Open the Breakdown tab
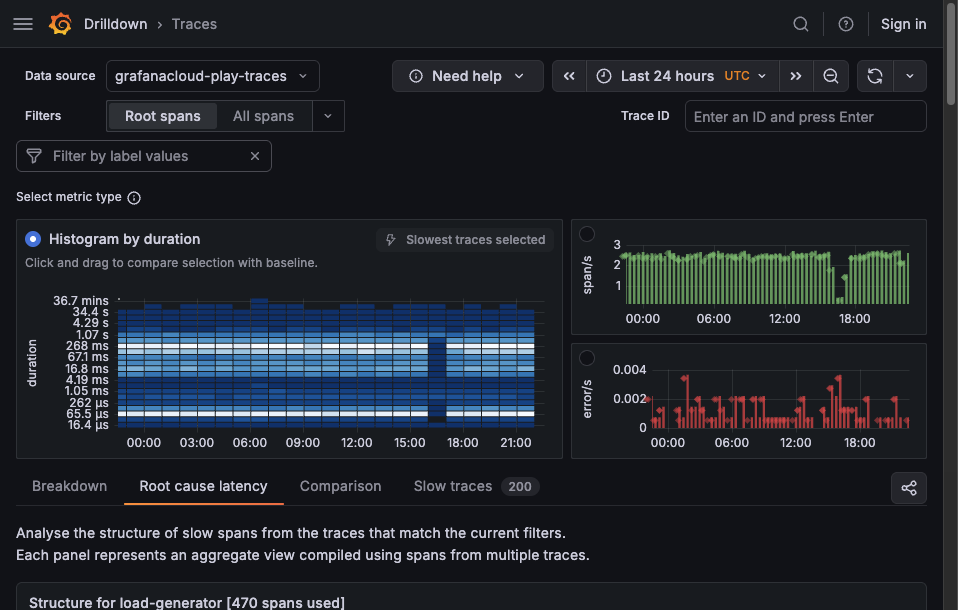The width and height of the screenshot is (958, 610). point(69,486)
